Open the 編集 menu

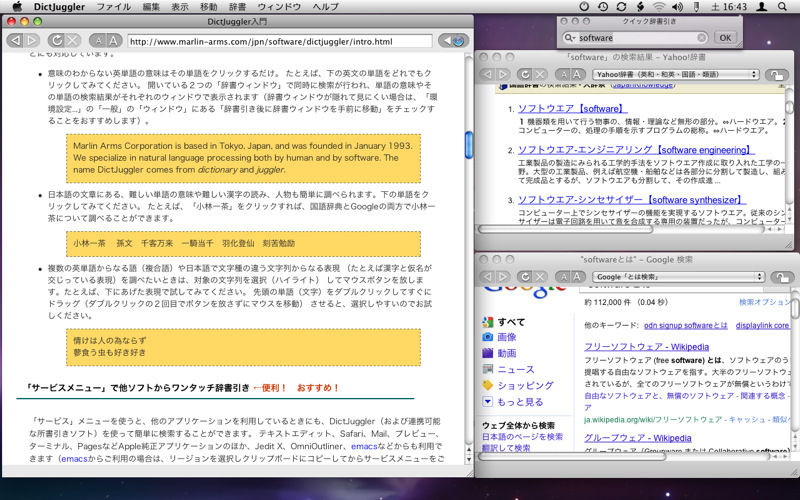151,7
